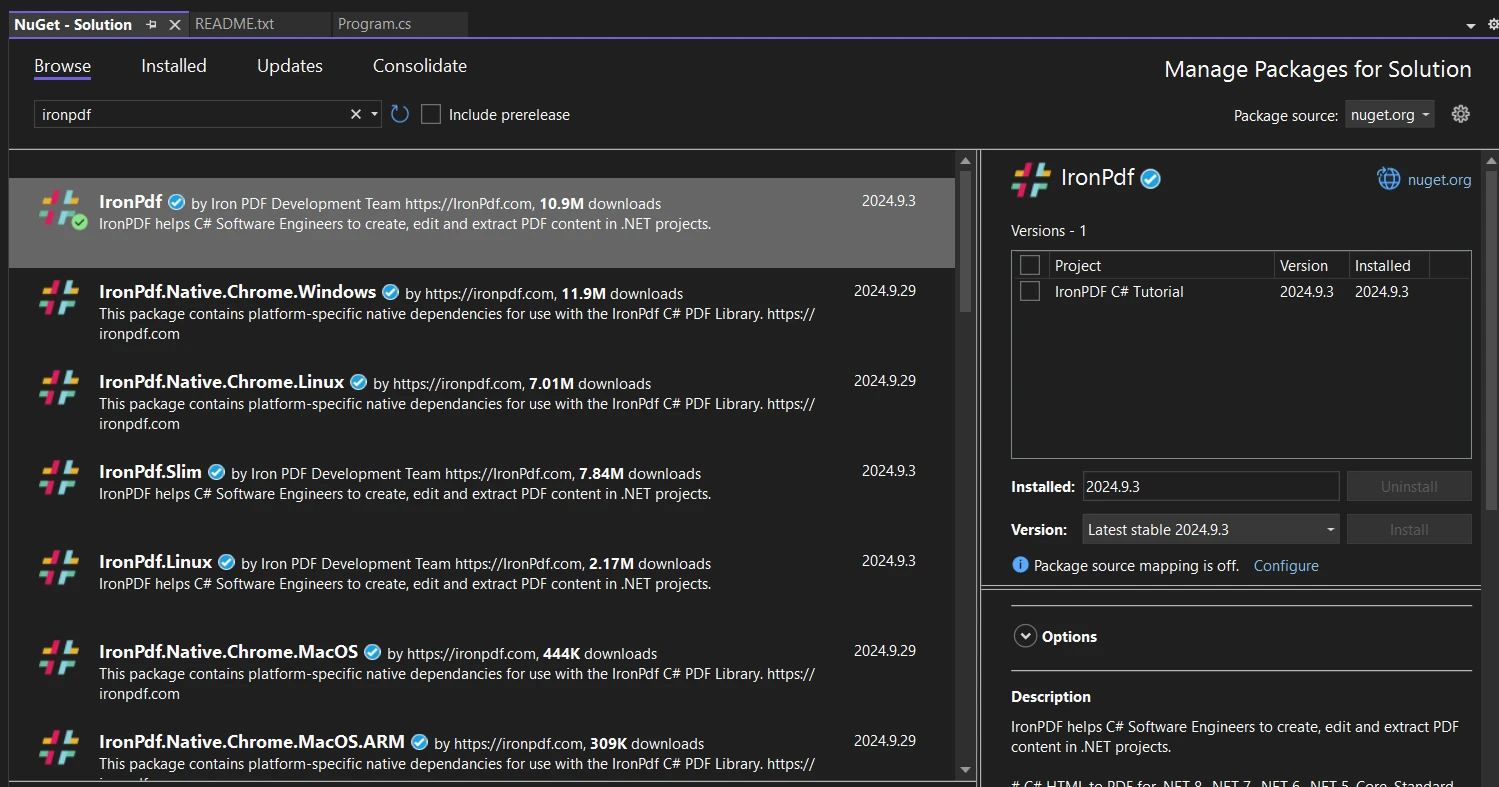Image resolution: width=1499 pixels, height=787 pixels.
Task: Open the Configure package source mapping link
Action: pos(1286,565)
